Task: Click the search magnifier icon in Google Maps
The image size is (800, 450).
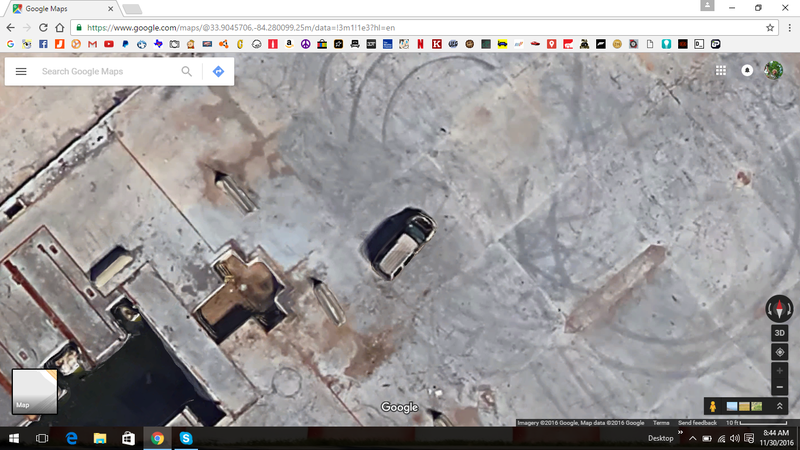Action: click(187, 71)
